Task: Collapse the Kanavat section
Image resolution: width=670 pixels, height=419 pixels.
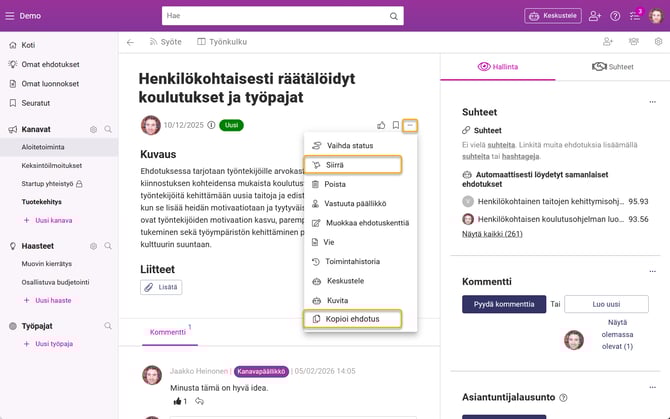Action: click(109, 129)
